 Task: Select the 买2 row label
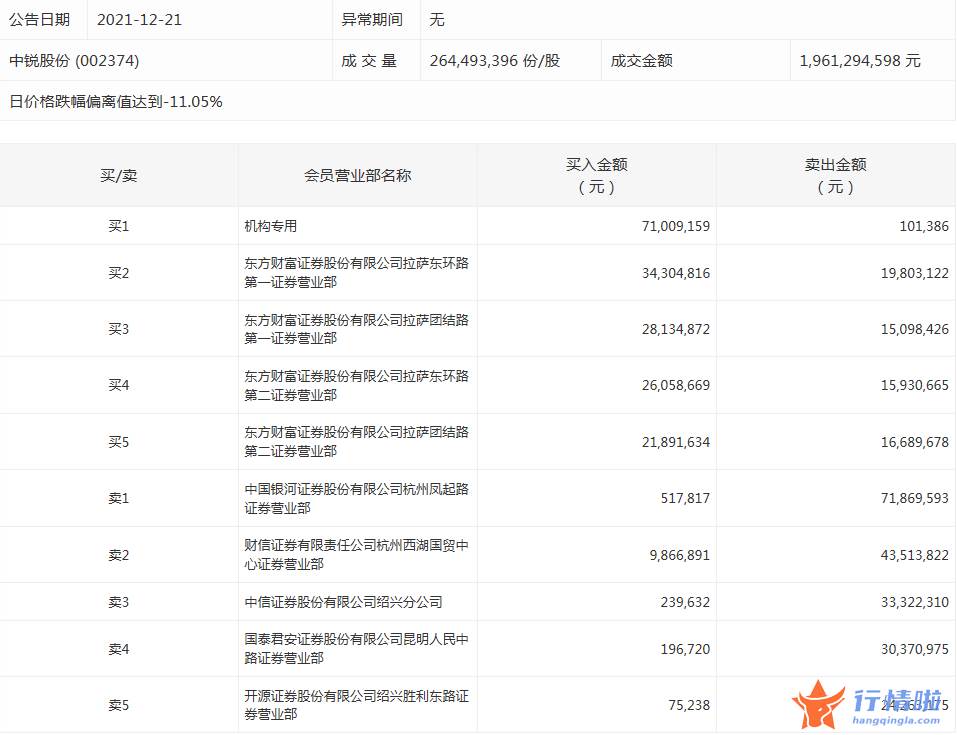click(118, 273)
